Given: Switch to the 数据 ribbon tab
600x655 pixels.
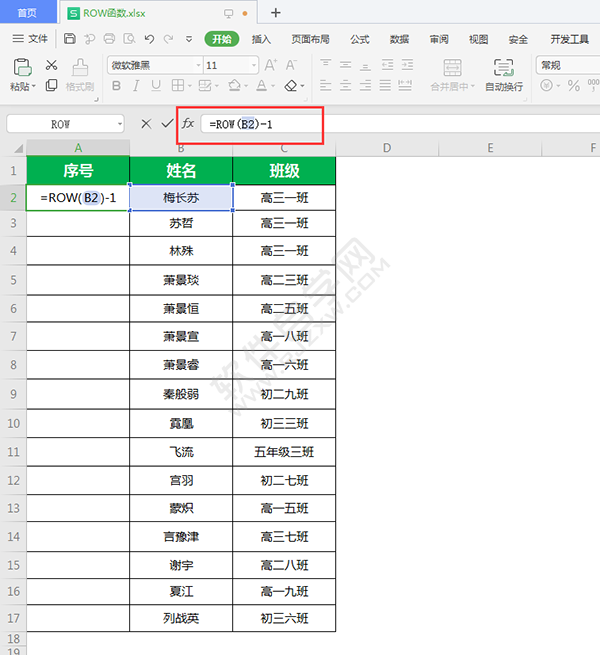Looking at the screenshot, I should coord(399,39).
